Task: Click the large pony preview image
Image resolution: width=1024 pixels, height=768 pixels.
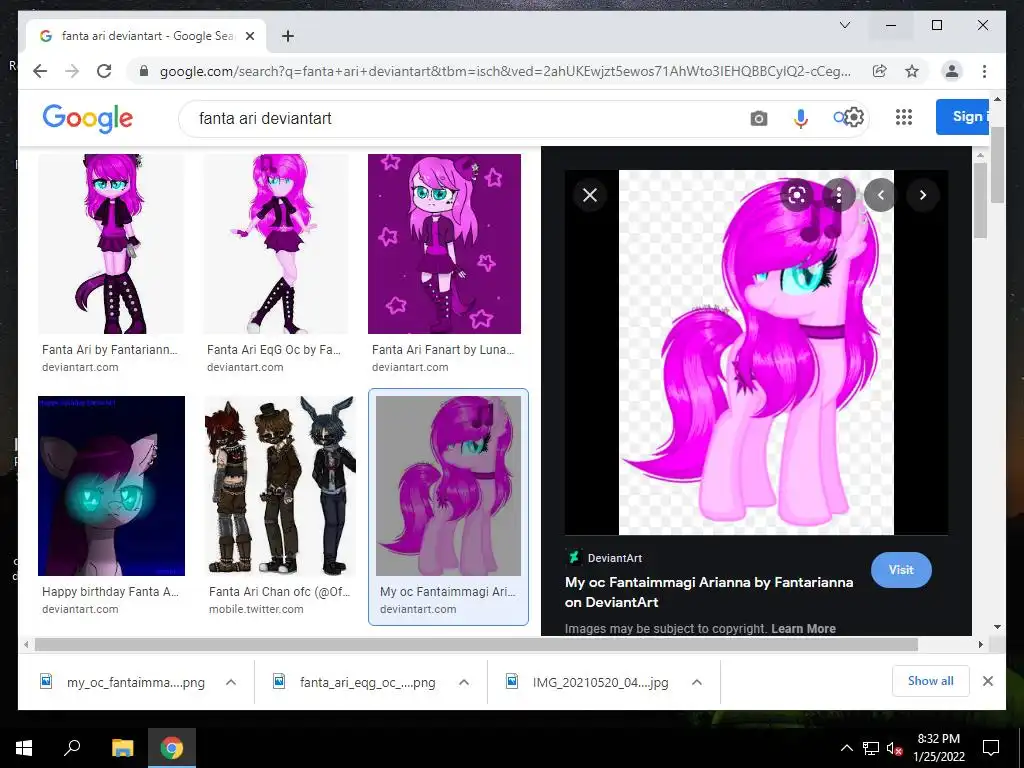Action: (x=756, y=352)
